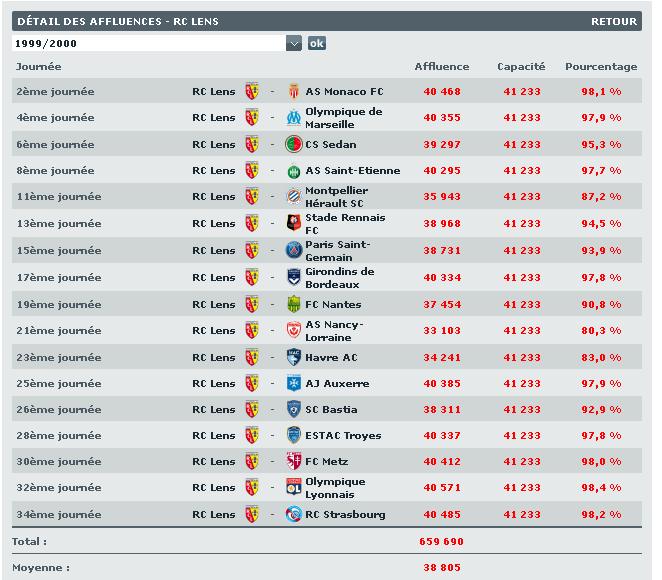
Task: Click the FC Metz crest icon
Action: 294,462
